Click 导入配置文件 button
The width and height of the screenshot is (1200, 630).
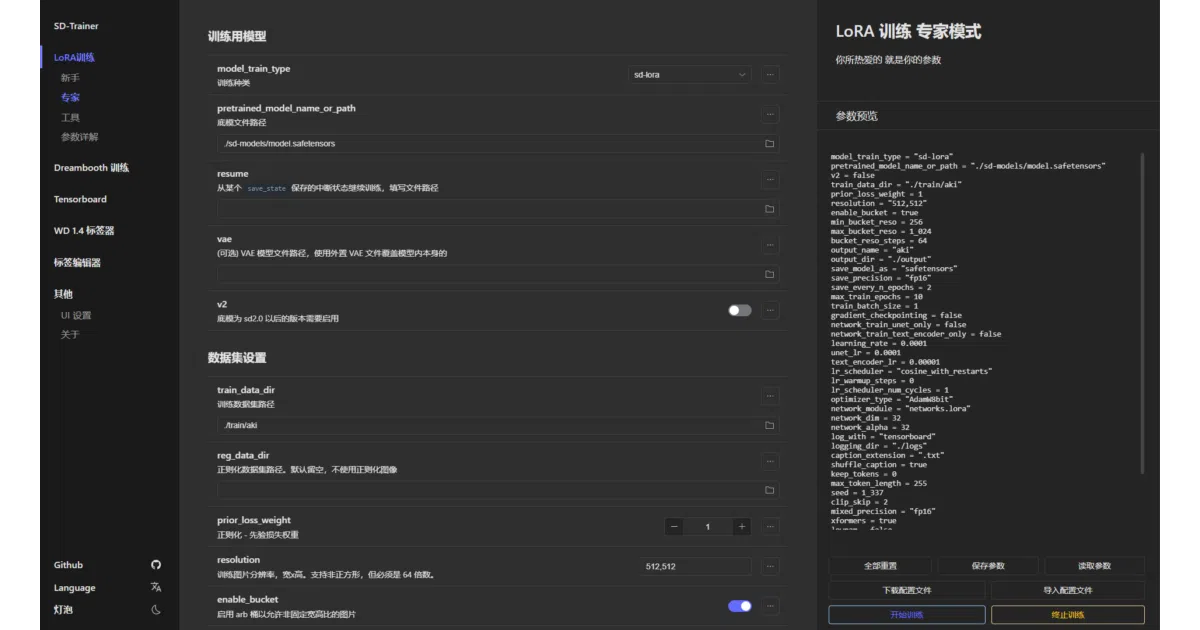[x=1066, y=591]
